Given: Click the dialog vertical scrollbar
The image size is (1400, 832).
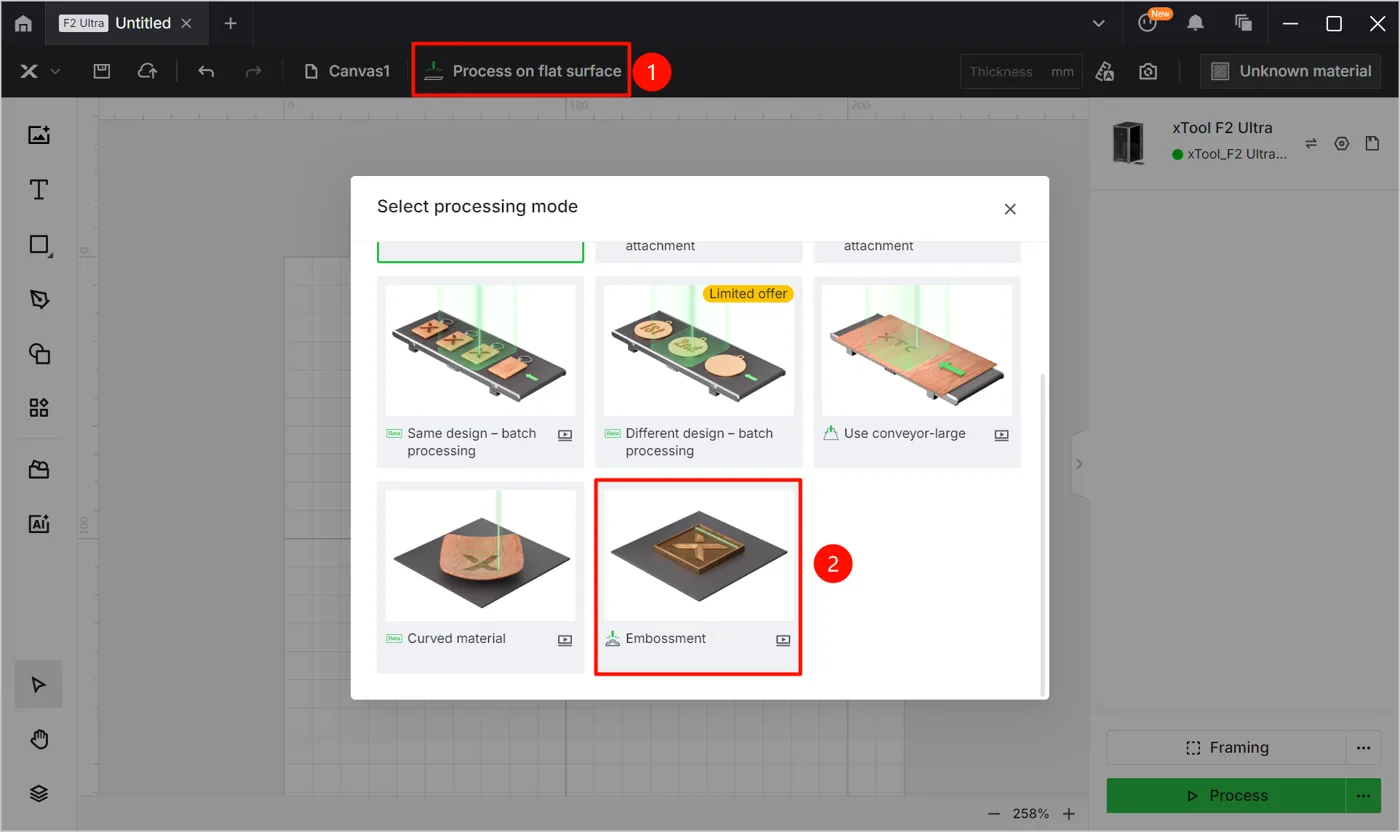Looking at the screenshot, I should click(x=1043, y=533).
